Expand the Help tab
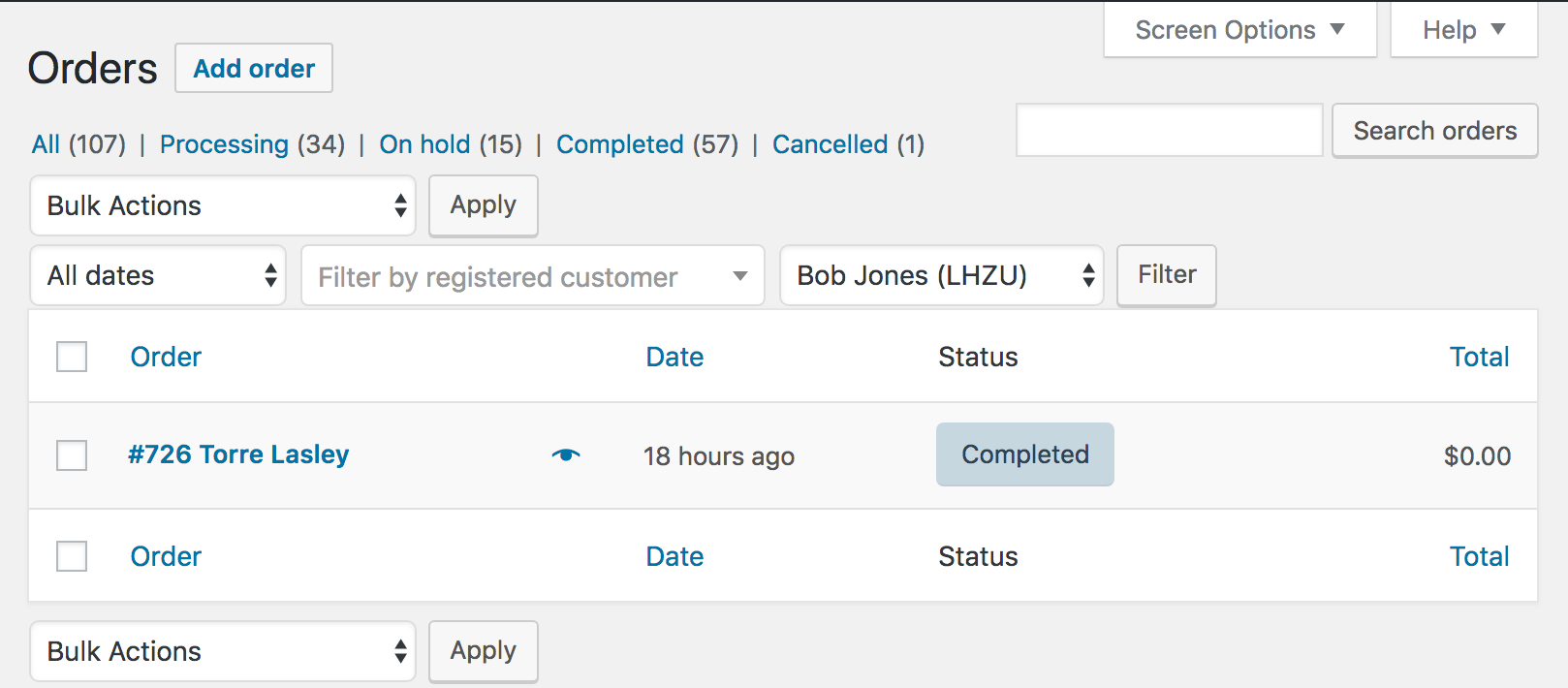This screenshot has height=688, width=1568. 1463,30
